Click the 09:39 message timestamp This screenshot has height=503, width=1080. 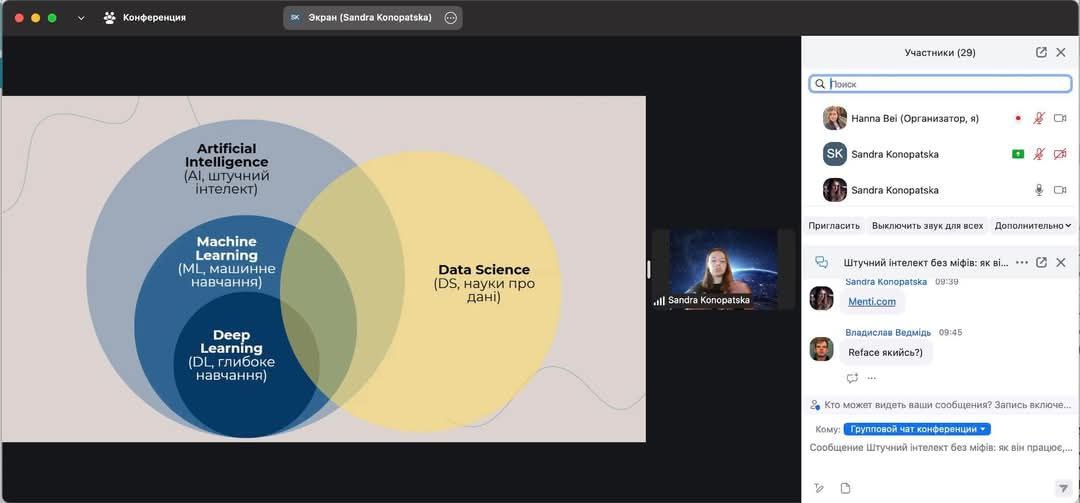pyautogui.click(x=947, y=282)
